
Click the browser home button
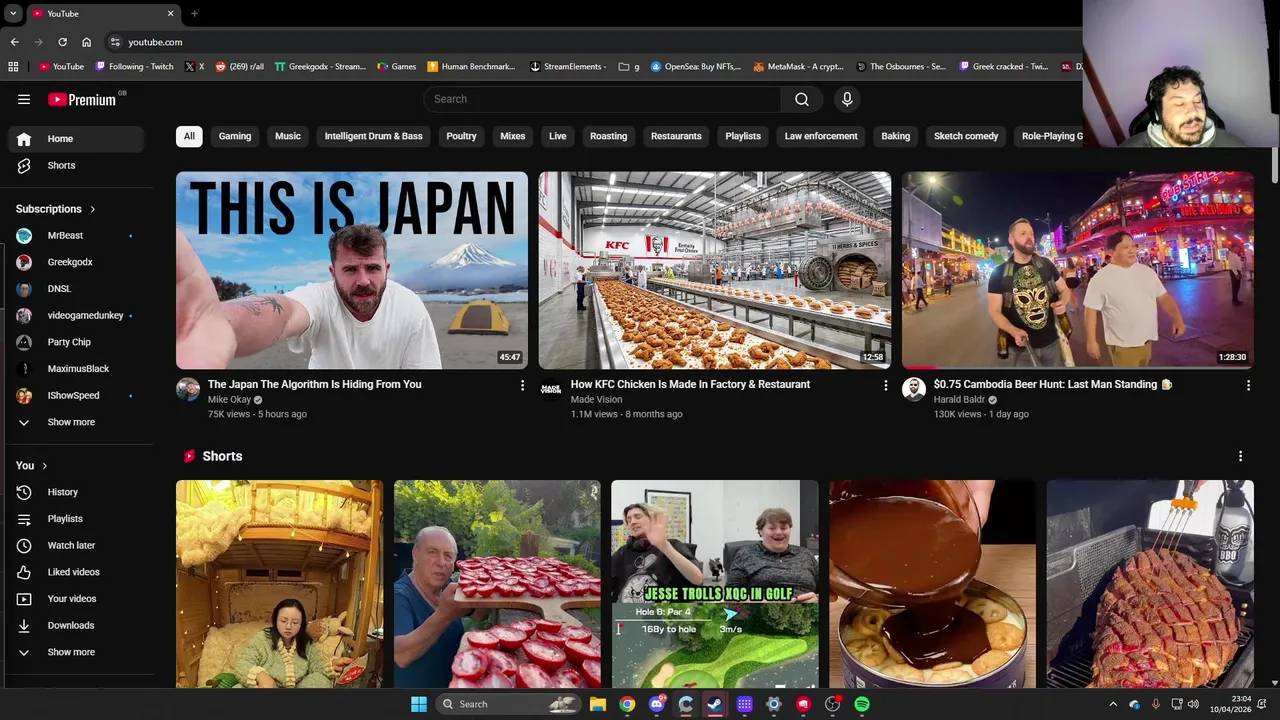86,42
